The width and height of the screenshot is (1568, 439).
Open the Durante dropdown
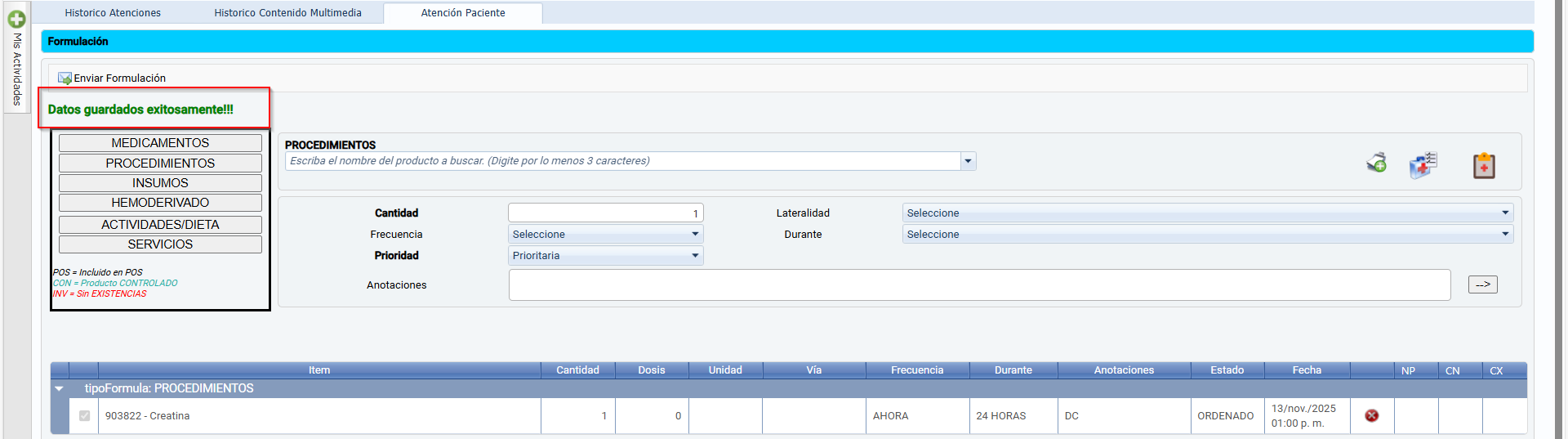pos(1207,235)
